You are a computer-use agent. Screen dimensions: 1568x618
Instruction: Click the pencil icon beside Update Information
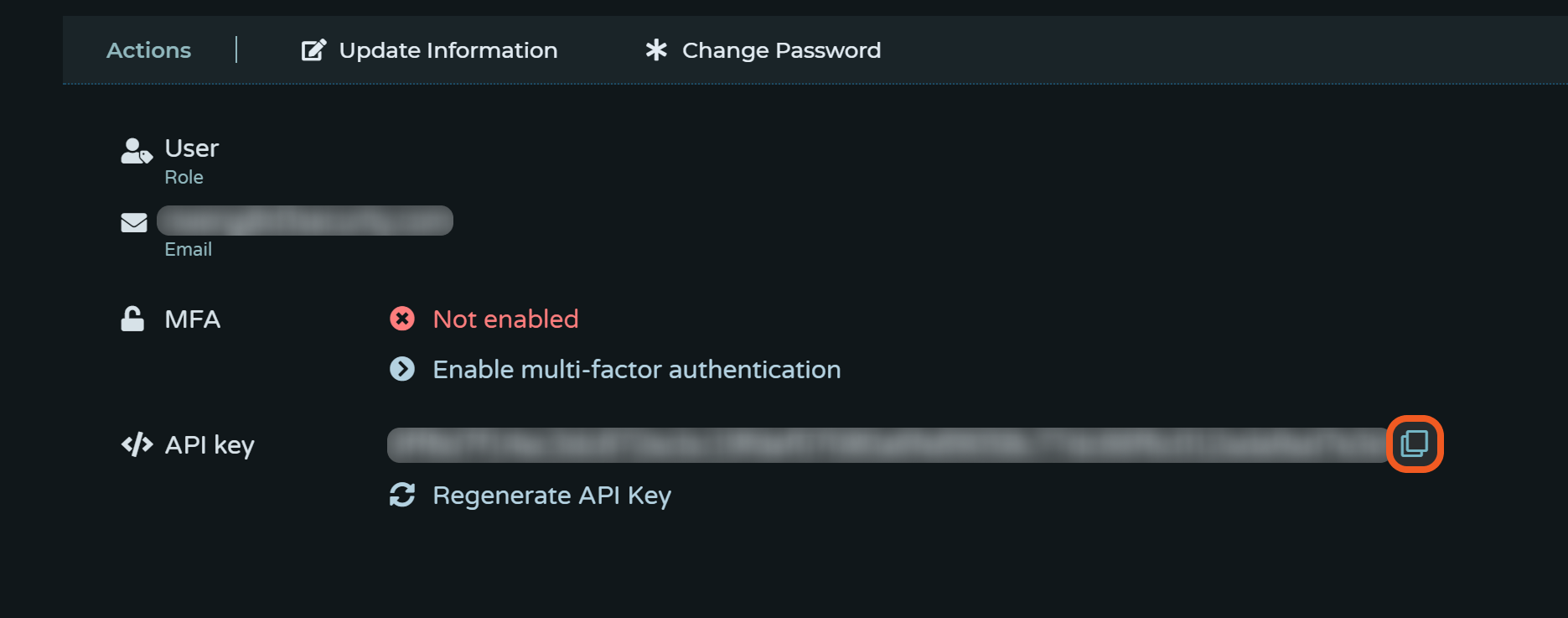313,50
